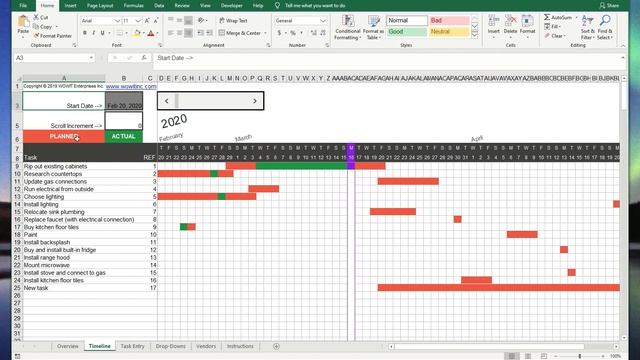Click the Insert Function fx icon
Viewport: 640px width, 360px height.
144,58
